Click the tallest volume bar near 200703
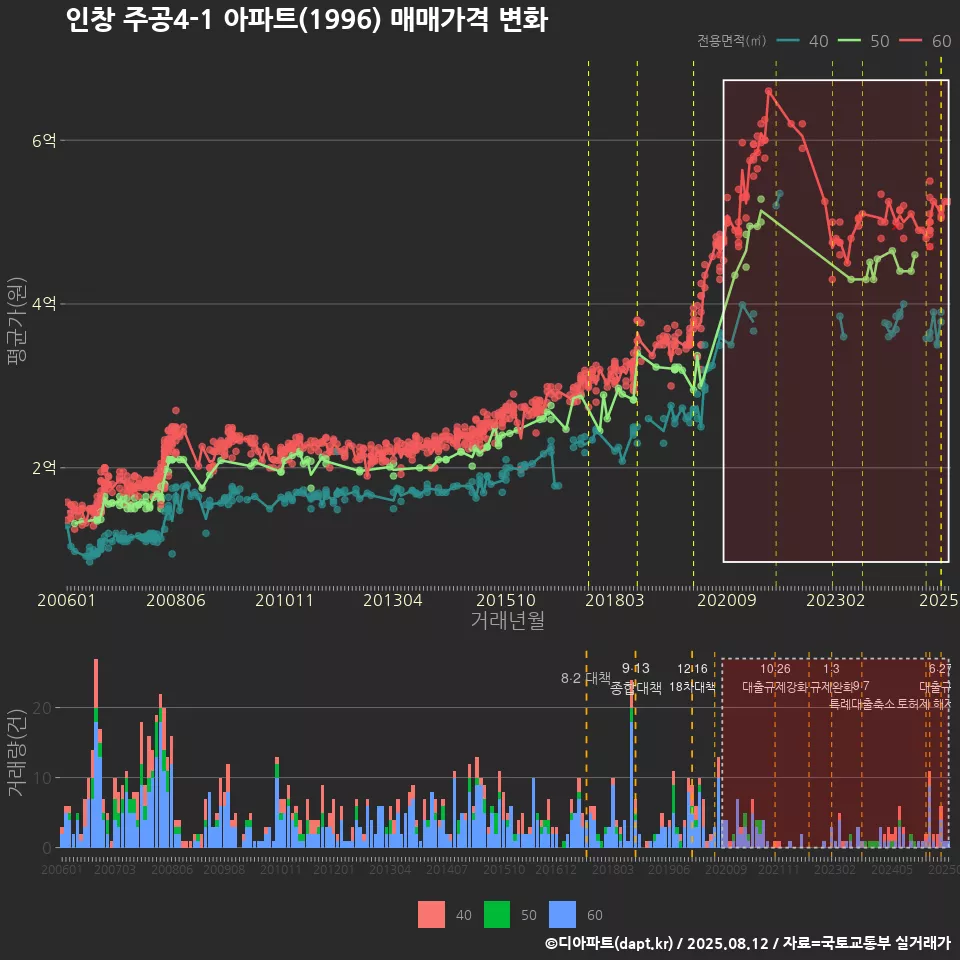The image size is (960, 960). coord(96,753)
